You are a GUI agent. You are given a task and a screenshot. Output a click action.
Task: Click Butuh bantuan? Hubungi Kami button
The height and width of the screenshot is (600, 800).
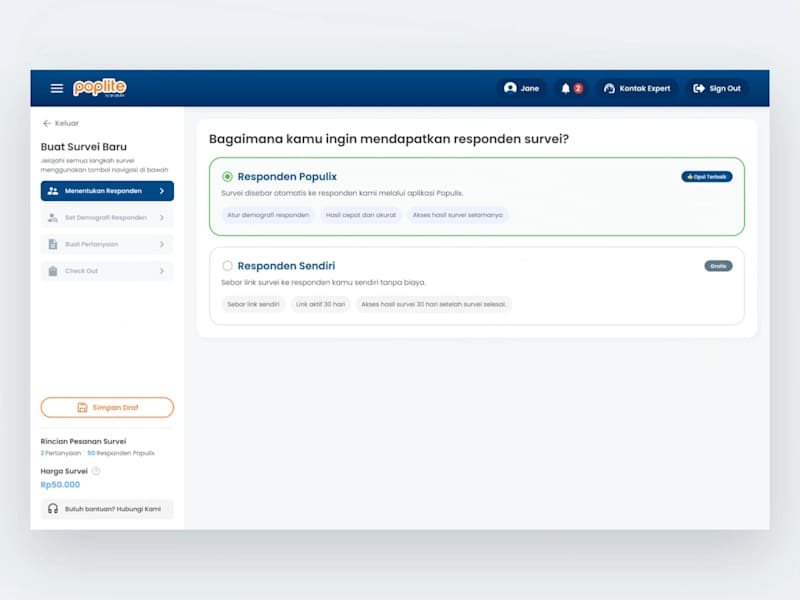point(107,509)
